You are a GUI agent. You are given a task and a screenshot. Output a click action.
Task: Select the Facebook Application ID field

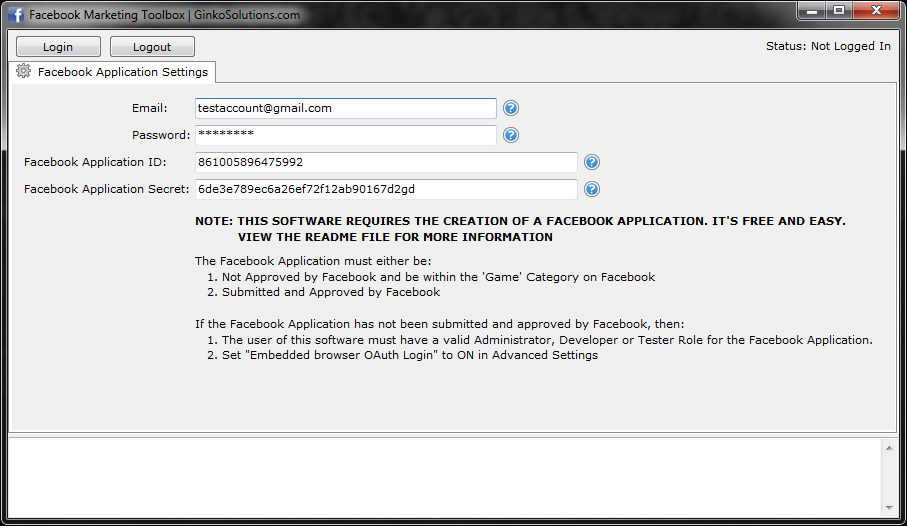(385, 162)
